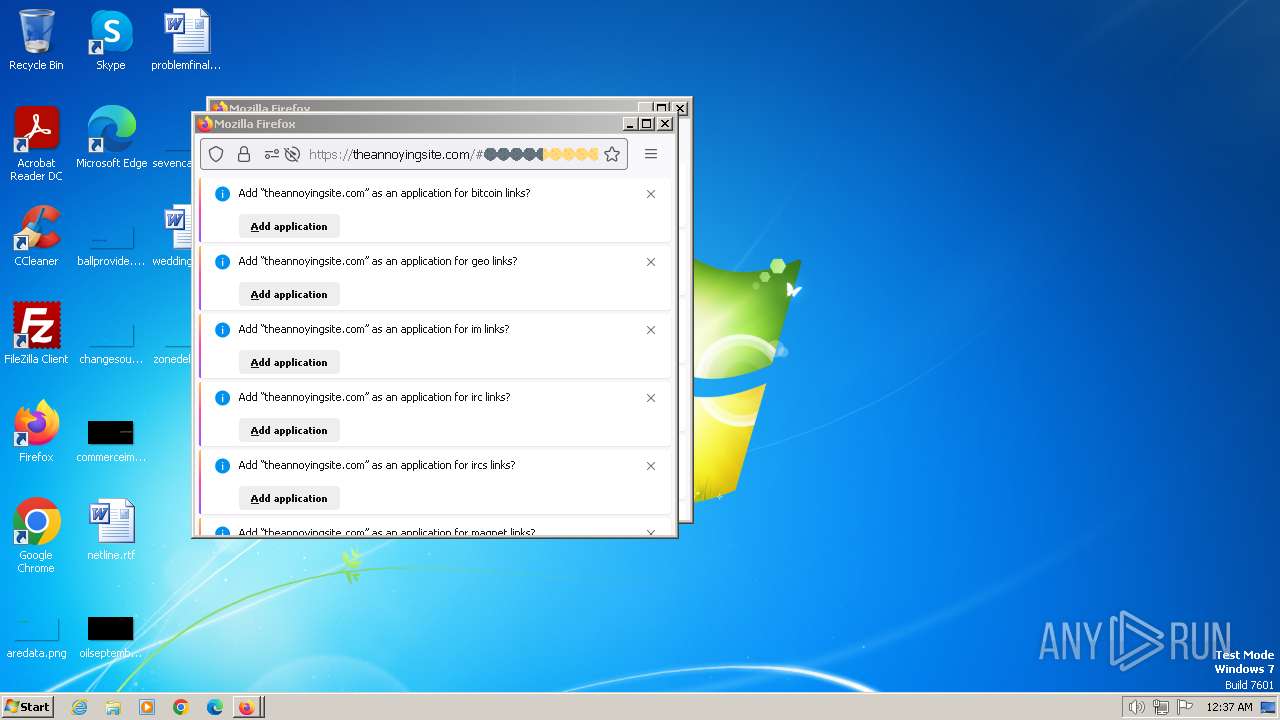Dismiss the ircs links notification

pos(651,466)
